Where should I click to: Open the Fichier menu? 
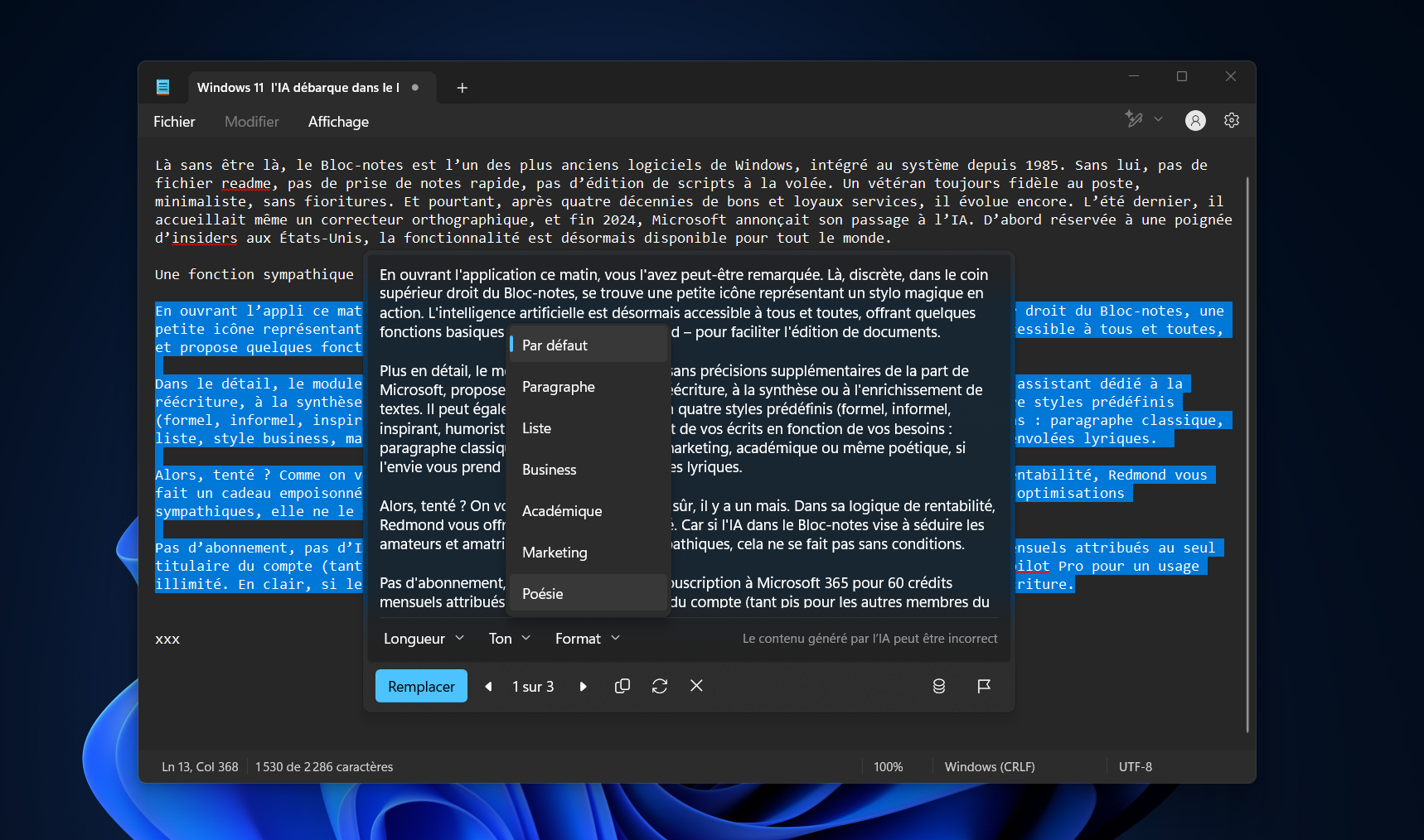173,121
